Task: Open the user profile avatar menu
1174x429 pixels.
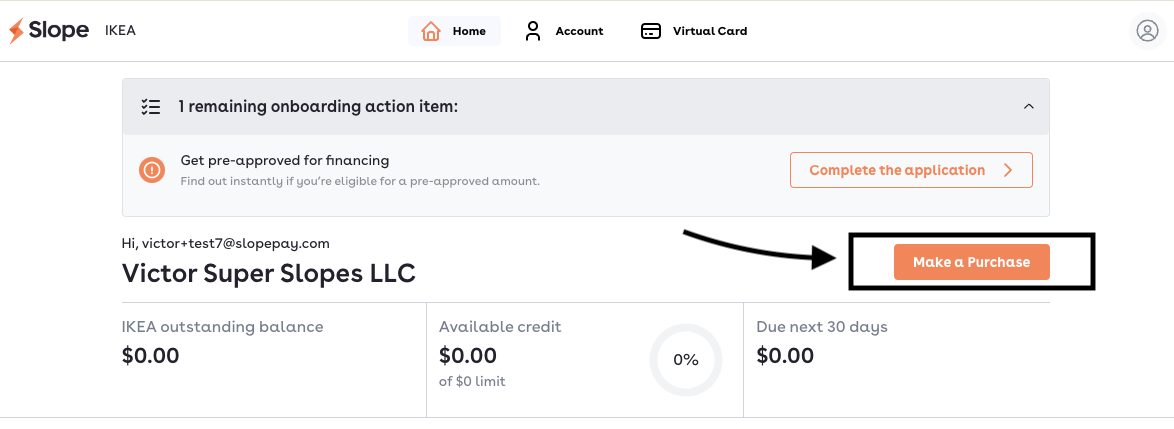Action: click(x=1146, y=31)
